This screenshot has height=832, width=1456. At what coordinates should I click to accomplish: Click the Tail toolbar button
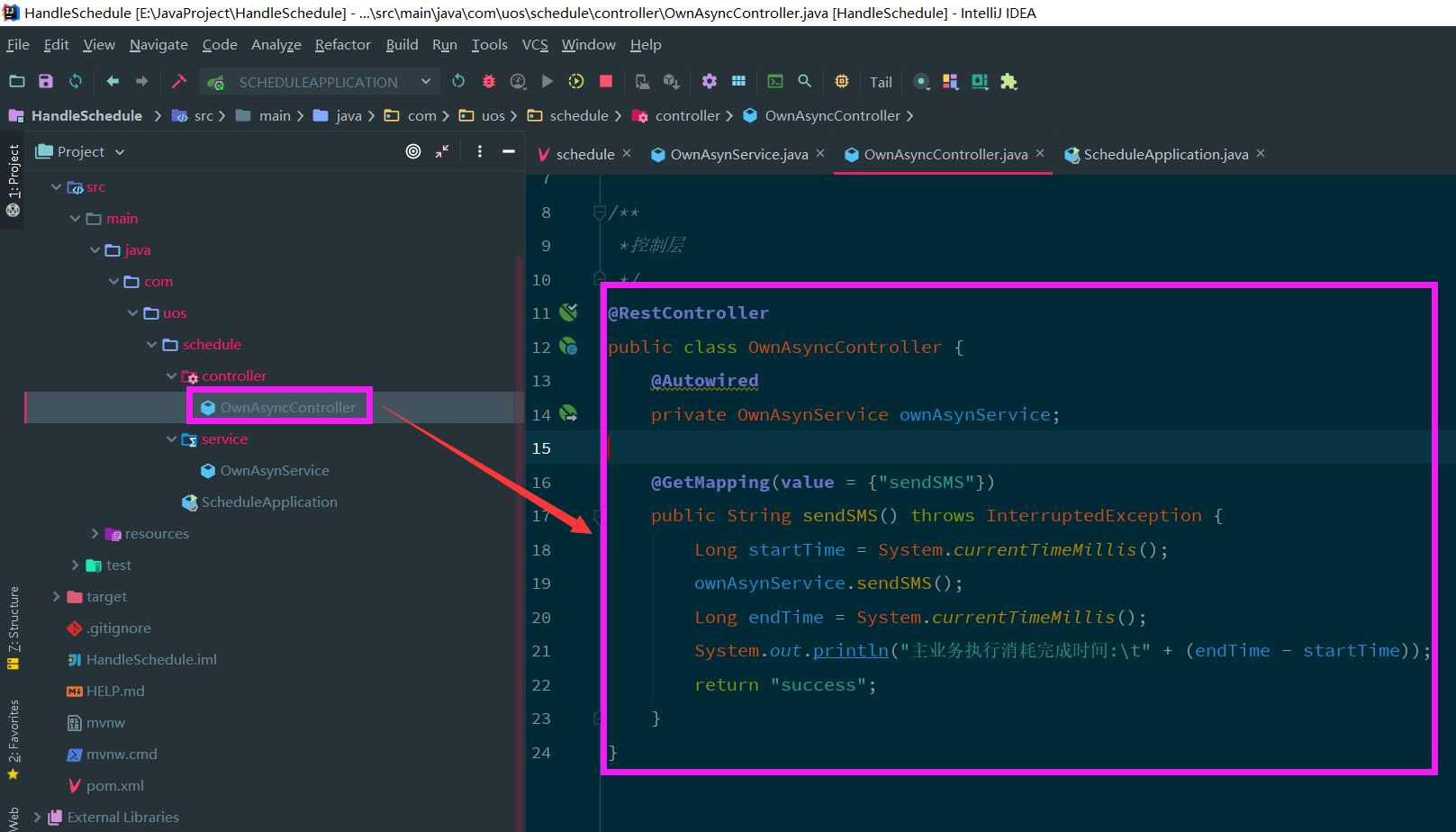[x=881, y=82]
